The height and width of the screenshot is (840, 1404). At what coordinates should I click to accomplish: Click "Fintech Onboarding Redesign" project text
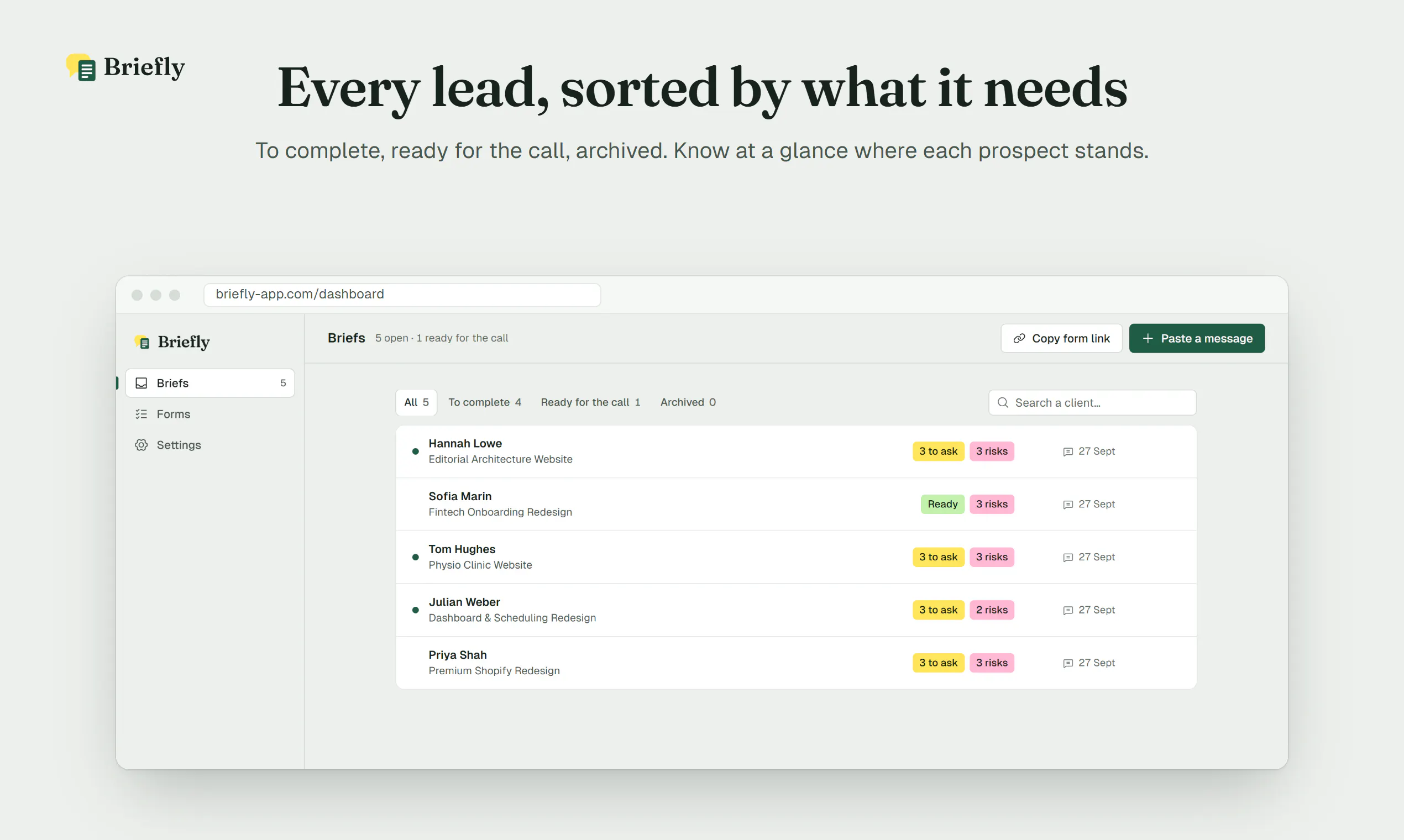(x=500, y=512)
